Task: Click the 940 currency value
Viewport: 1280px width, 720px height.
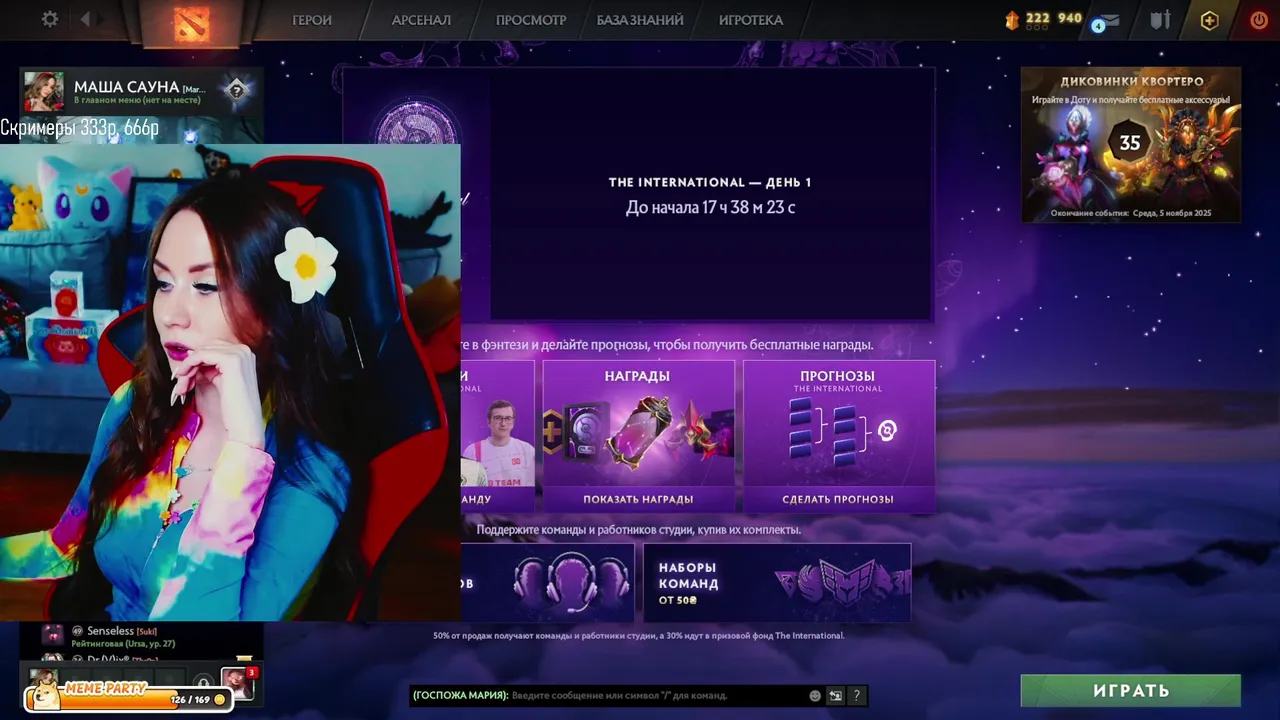Action: click(1070, 19)
